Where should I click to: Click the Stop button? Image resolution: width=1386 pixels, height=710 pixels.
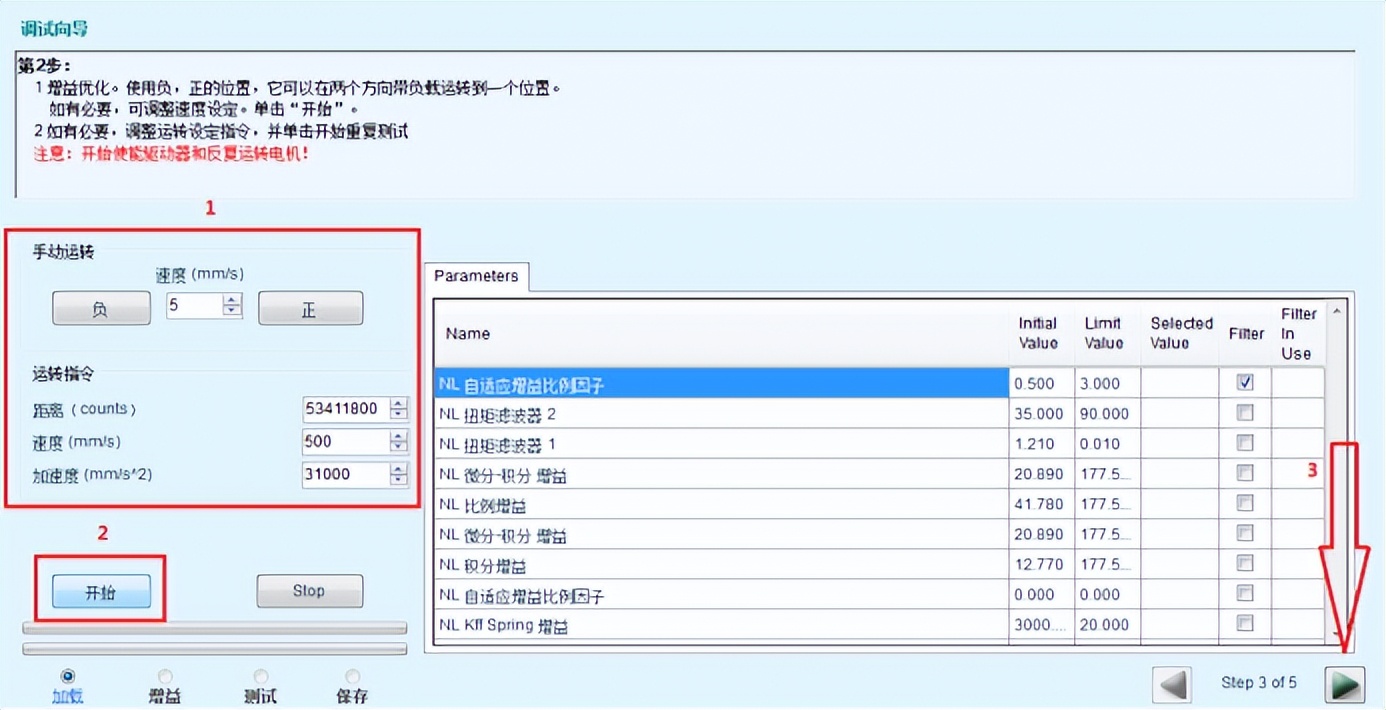pos(309,591)
